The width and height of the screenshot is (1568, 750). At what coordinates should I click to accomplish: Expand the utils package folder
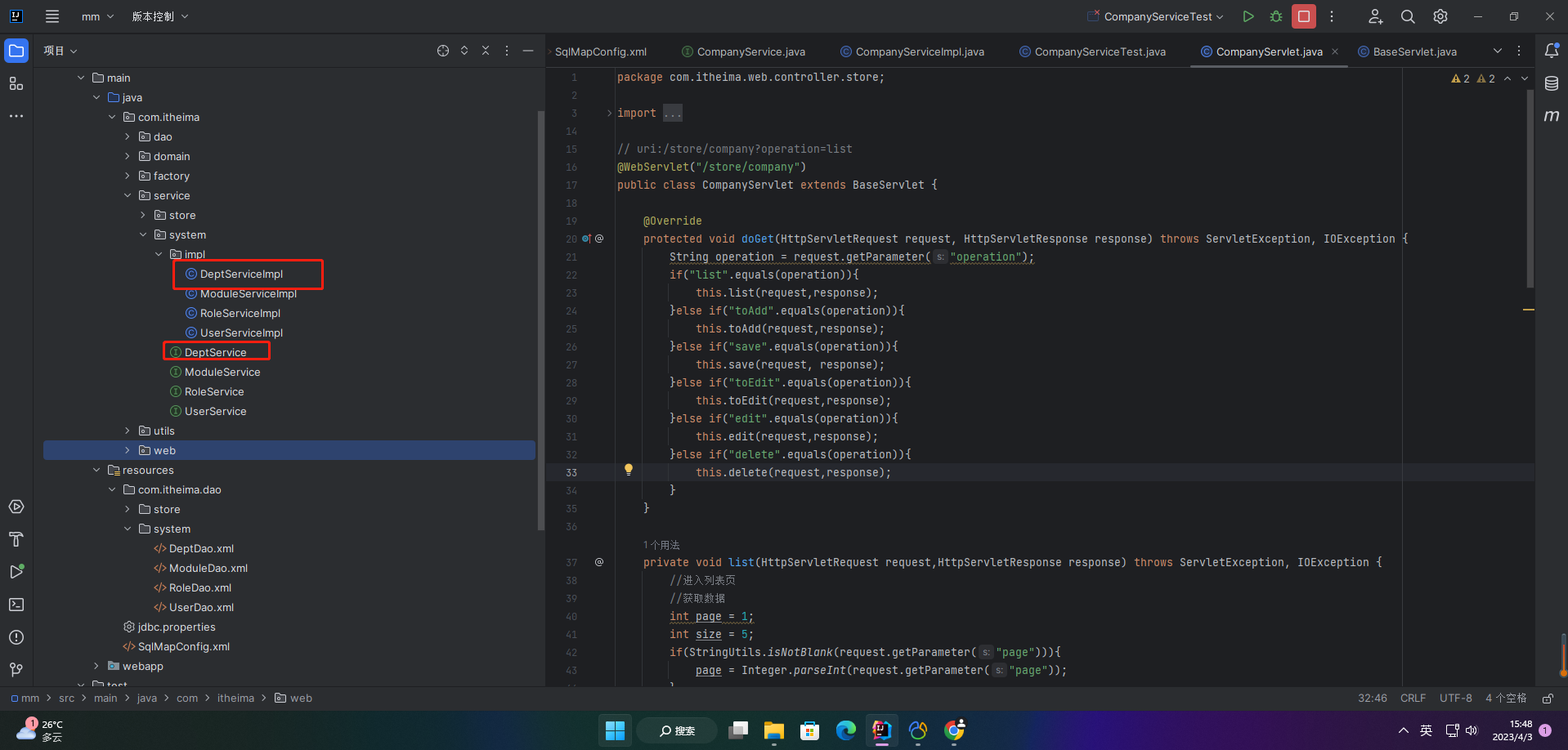coord(128,431)
